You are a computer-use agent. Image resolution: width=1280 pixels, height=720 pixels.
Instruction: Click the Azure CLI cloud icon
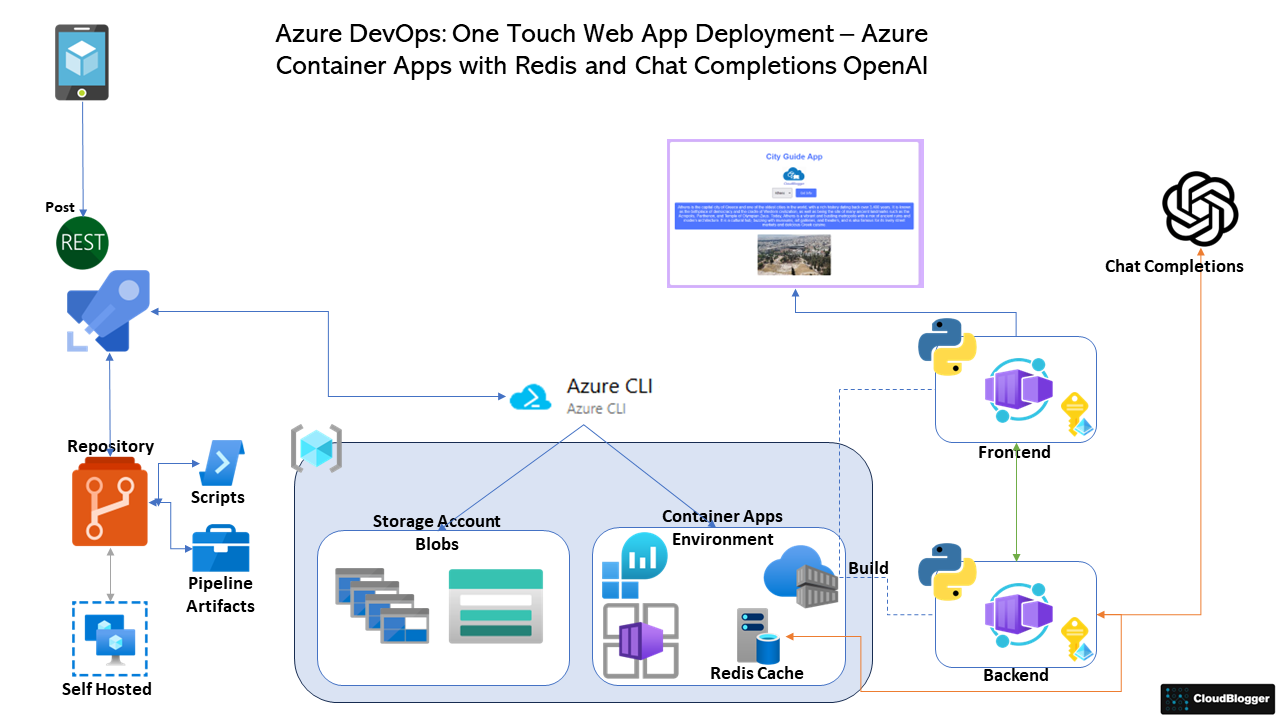[x=531, y=397]
